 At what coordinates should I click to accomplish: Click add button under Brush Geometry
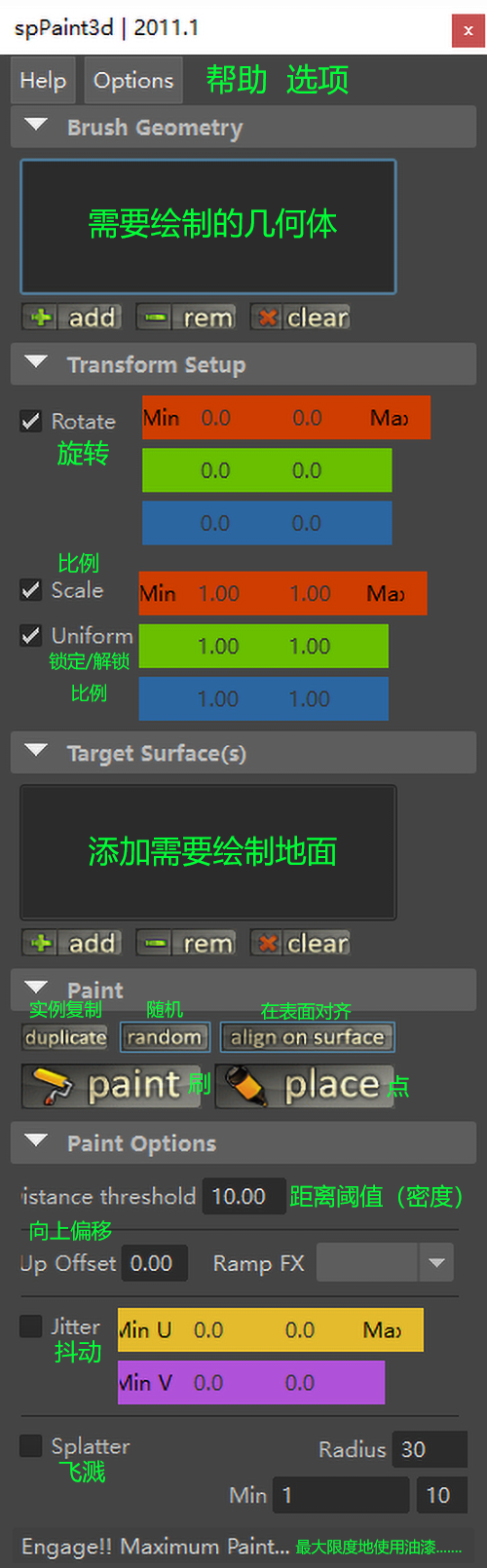71,317
